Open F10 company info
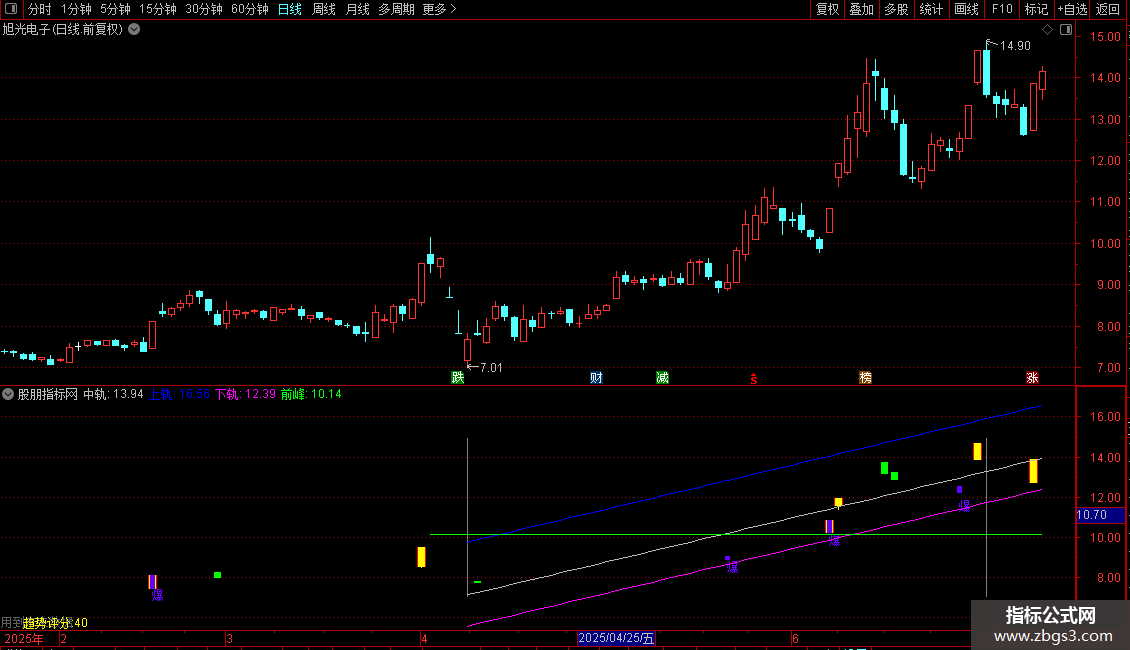The height and width of the screenshot is (650, 1130). 1002,9
